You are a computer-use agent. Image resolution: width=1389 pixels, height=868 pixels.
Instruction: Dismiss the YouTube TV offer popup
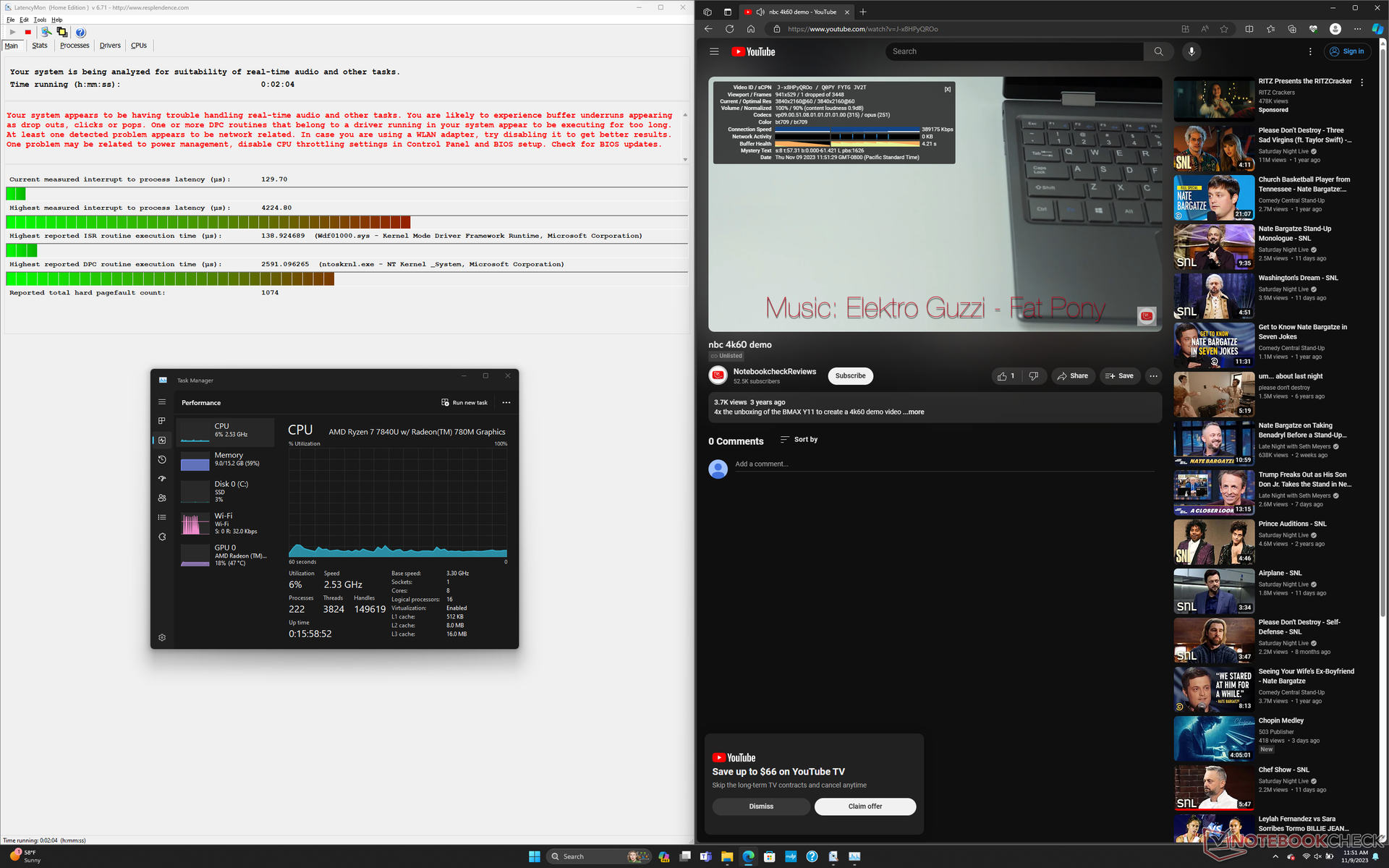pos(760,807)
